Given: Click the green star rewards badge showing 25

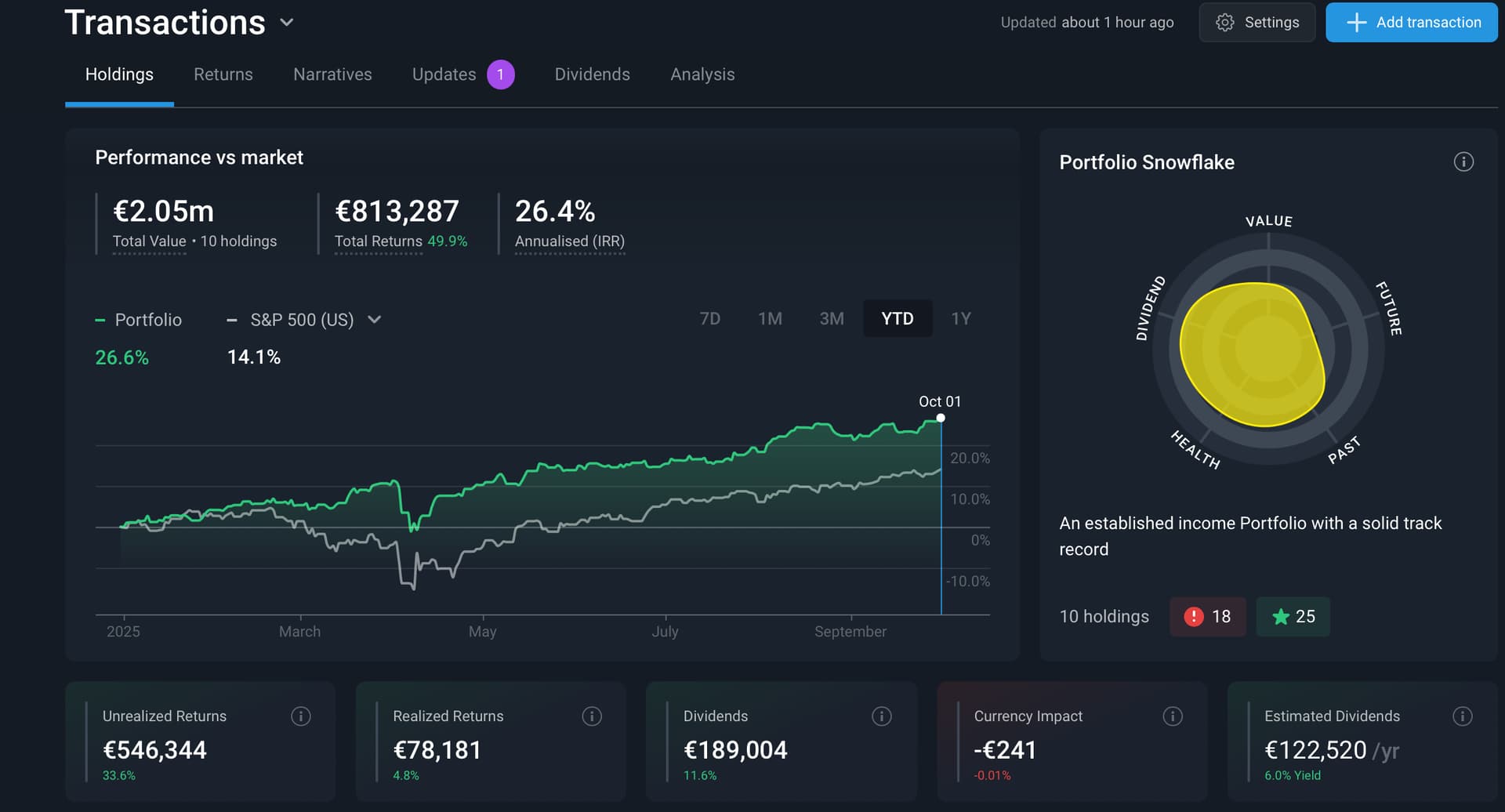Looking at the screenshot, I should [1293, 617].
